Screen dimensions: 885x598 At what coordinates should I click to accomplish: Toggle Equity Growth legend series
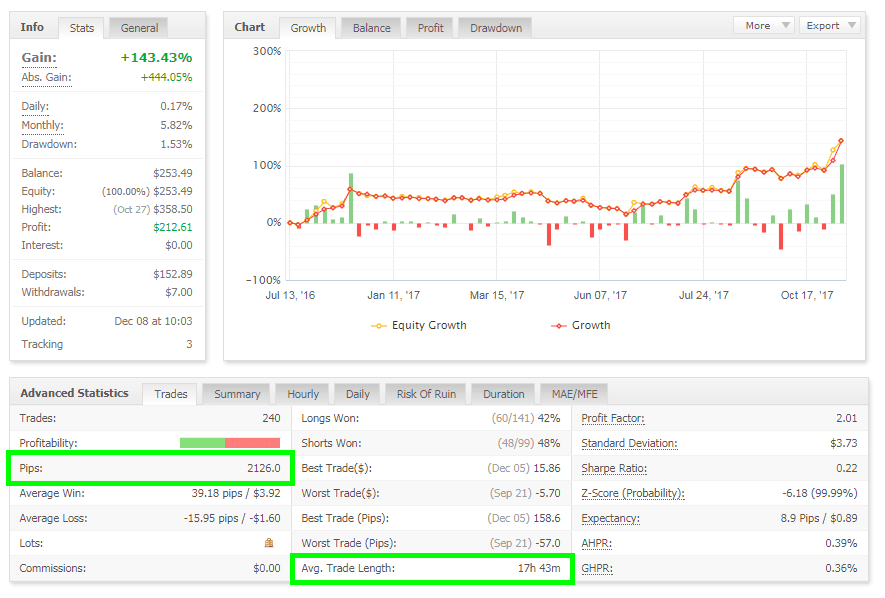(x=418, y=325)
